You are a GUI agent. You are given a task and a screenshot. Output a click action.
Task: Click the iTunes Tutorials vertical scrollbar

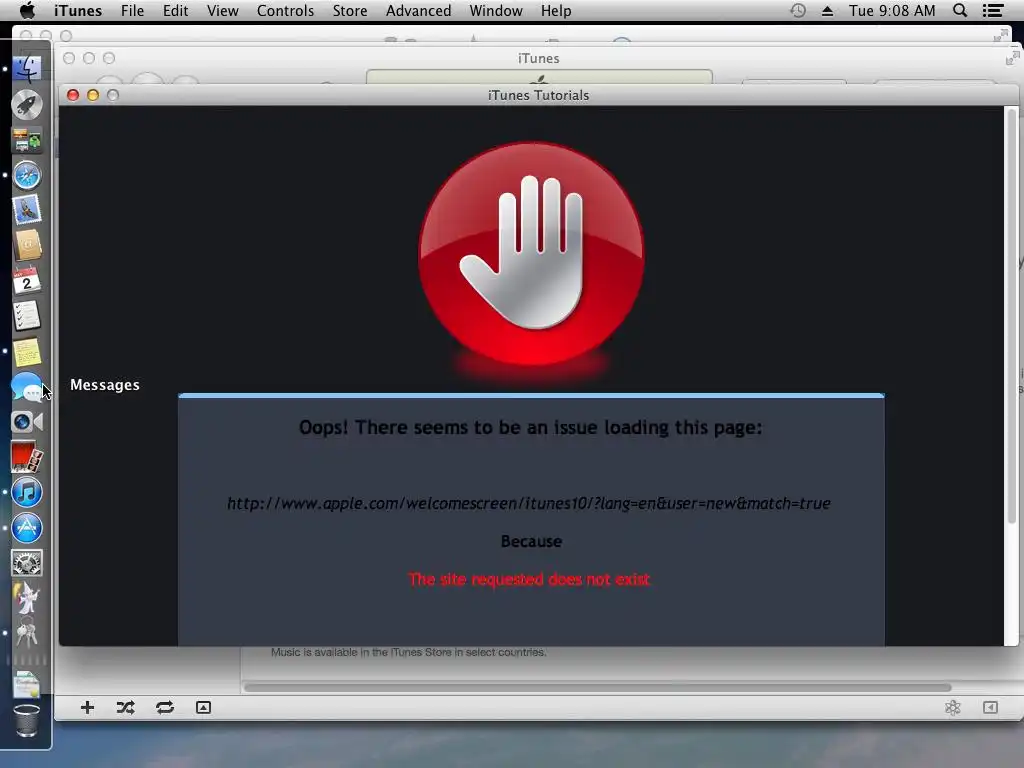pos(1012,316)
